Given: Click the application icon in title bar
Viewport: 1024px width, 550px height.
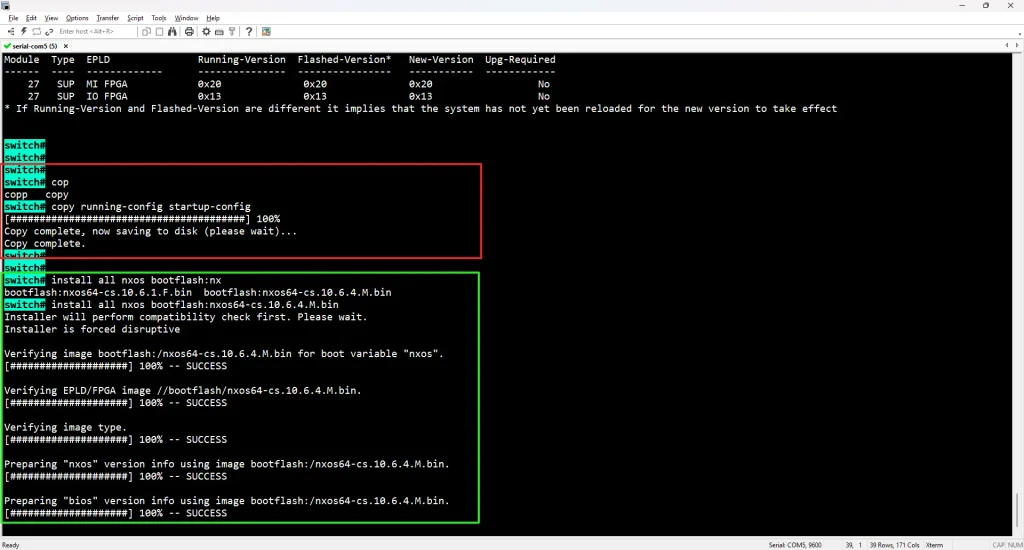Looking at the screenshot, I should 6,5.
